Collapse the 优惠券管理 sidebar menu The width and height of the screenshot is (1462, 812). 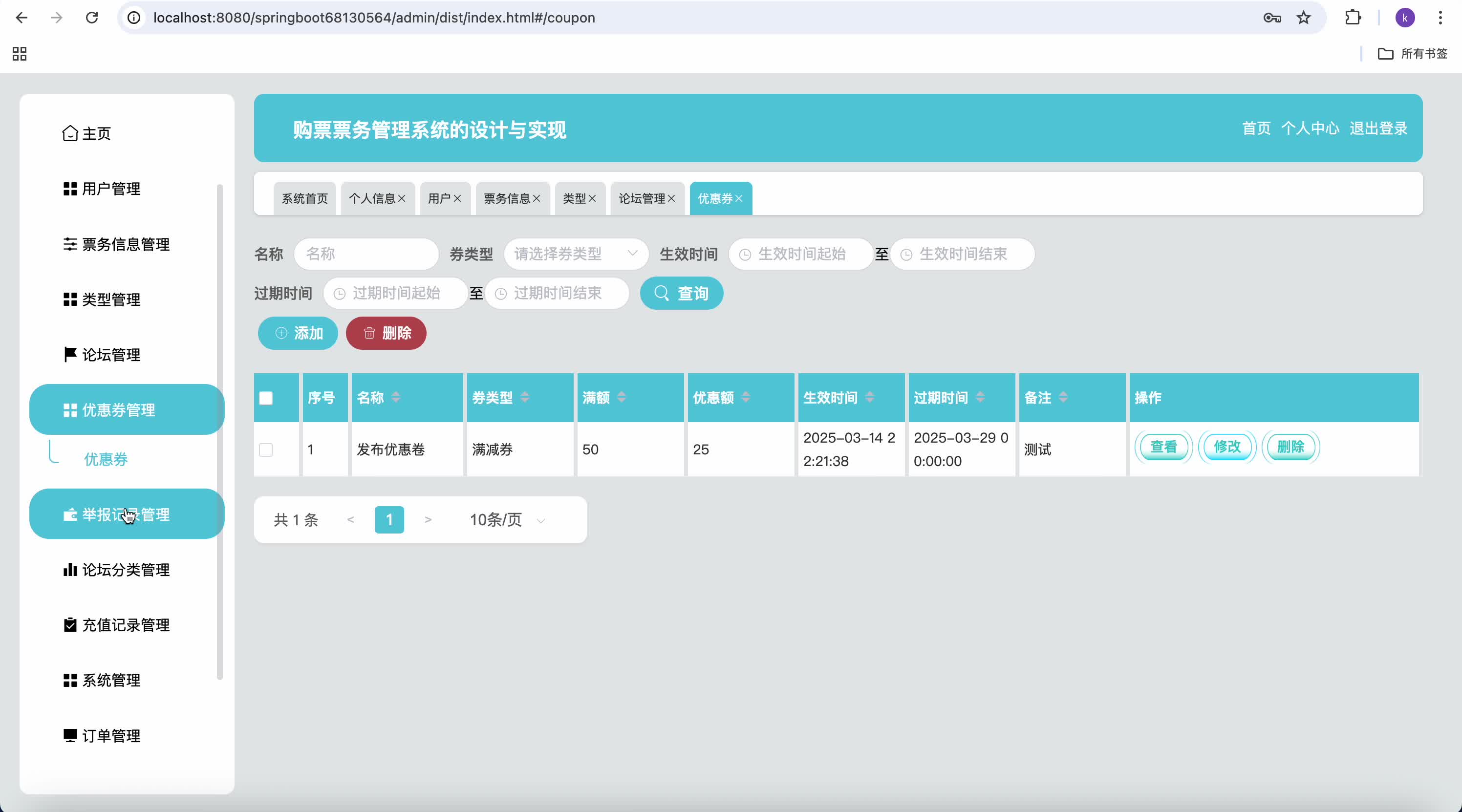point(127,410)
